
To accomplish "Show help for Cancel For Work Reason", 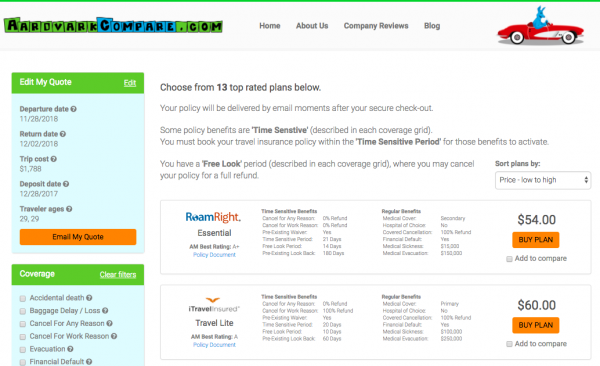I will (x=114, y=336).
